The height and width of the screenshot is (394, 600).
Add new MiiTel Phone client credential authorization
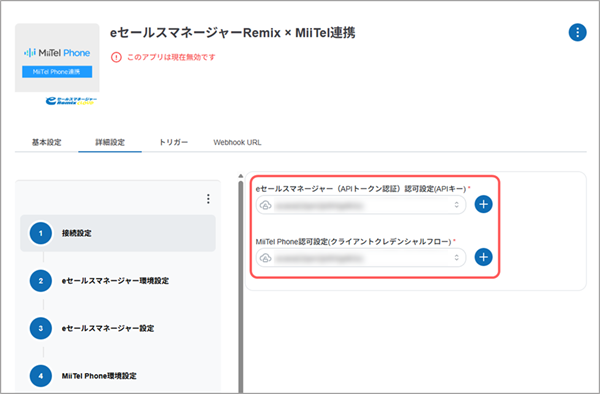point(483,257)
